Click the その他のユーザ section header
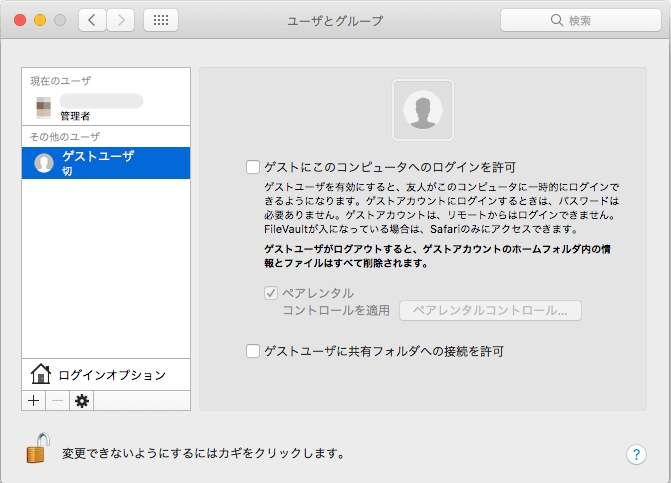 coord(65,137)
